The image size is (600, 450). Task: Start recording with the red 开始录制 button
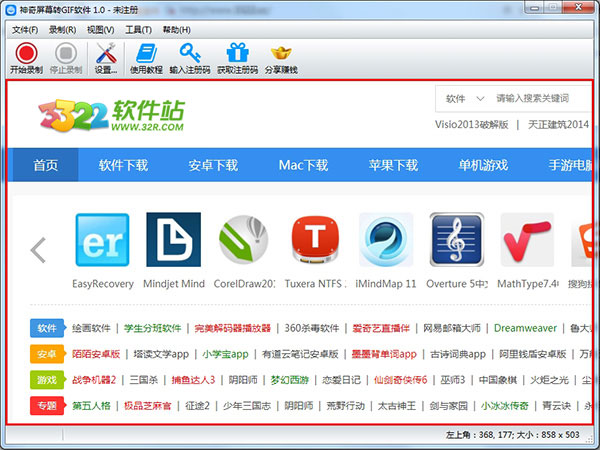(26, 58)
